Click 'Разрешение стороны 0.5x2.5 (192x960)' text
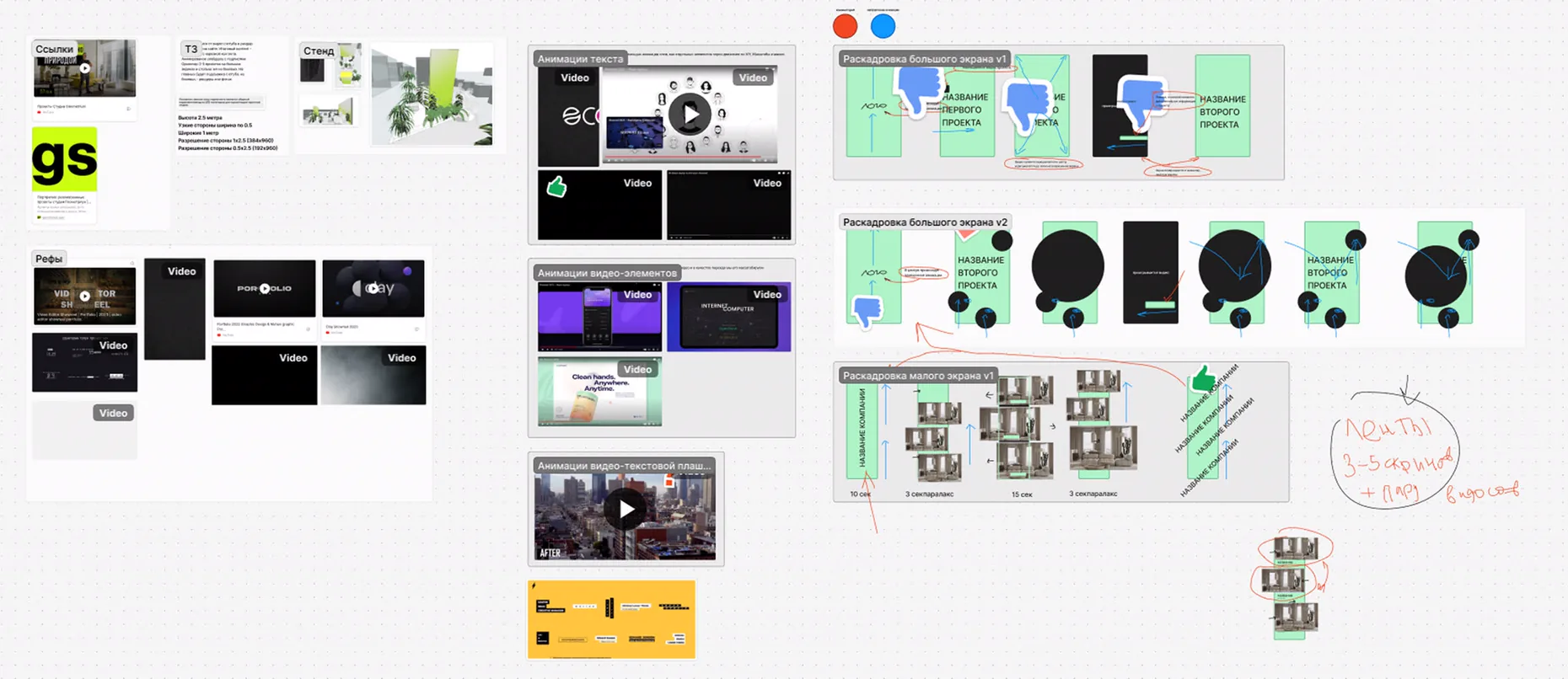Image resolution: width=1568 pixels, height=679 pixels. tap(228, 148)
